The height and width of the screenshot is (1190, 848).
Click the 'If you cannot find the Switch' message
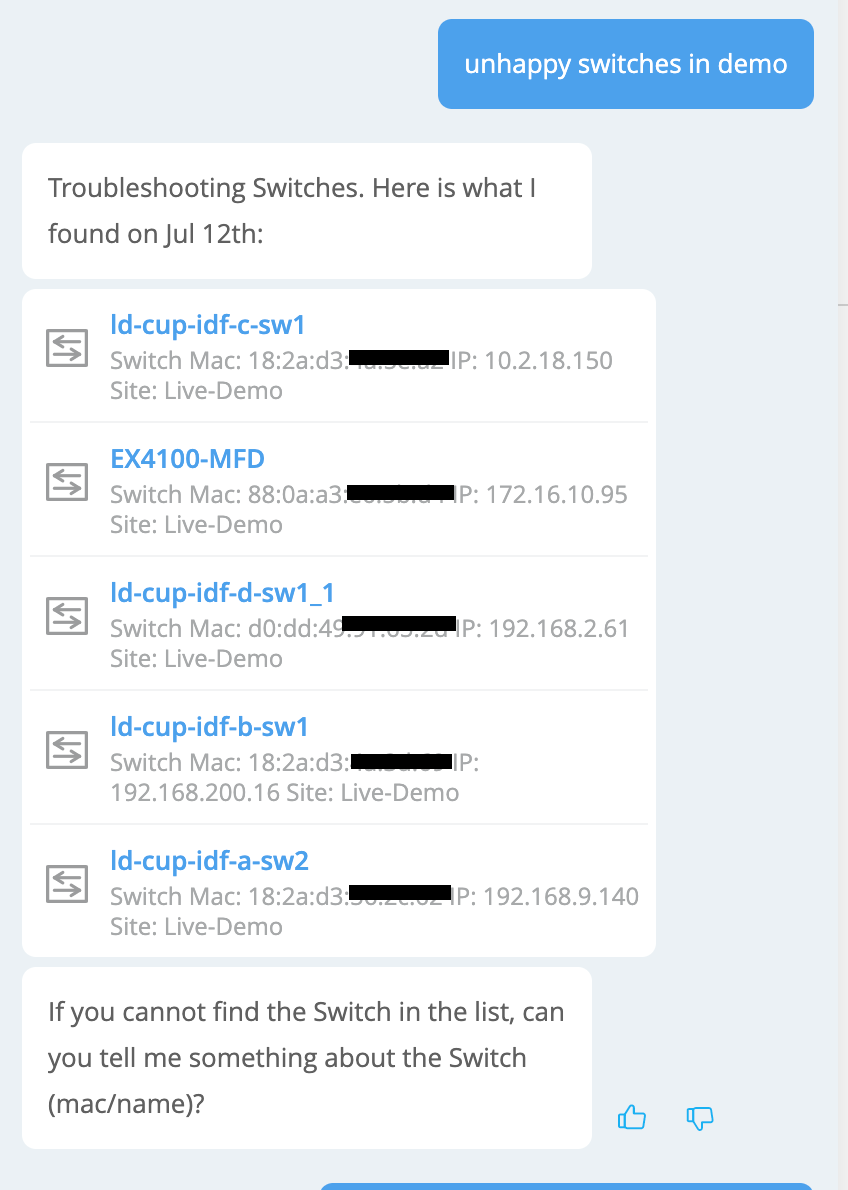(306, 1058)
